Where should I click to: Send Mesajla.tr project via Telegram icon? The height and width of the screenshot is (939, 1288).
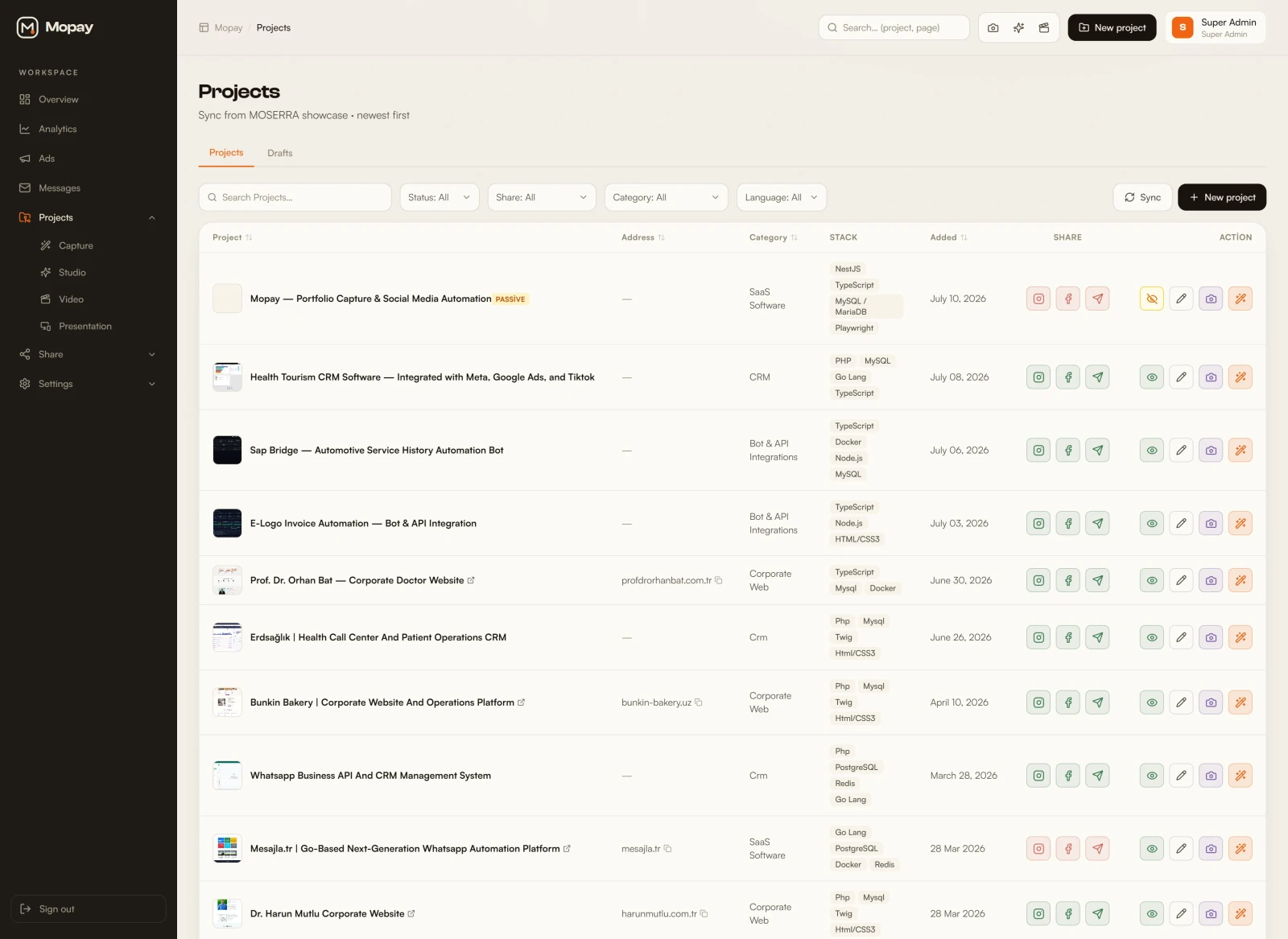(1097, 849)
